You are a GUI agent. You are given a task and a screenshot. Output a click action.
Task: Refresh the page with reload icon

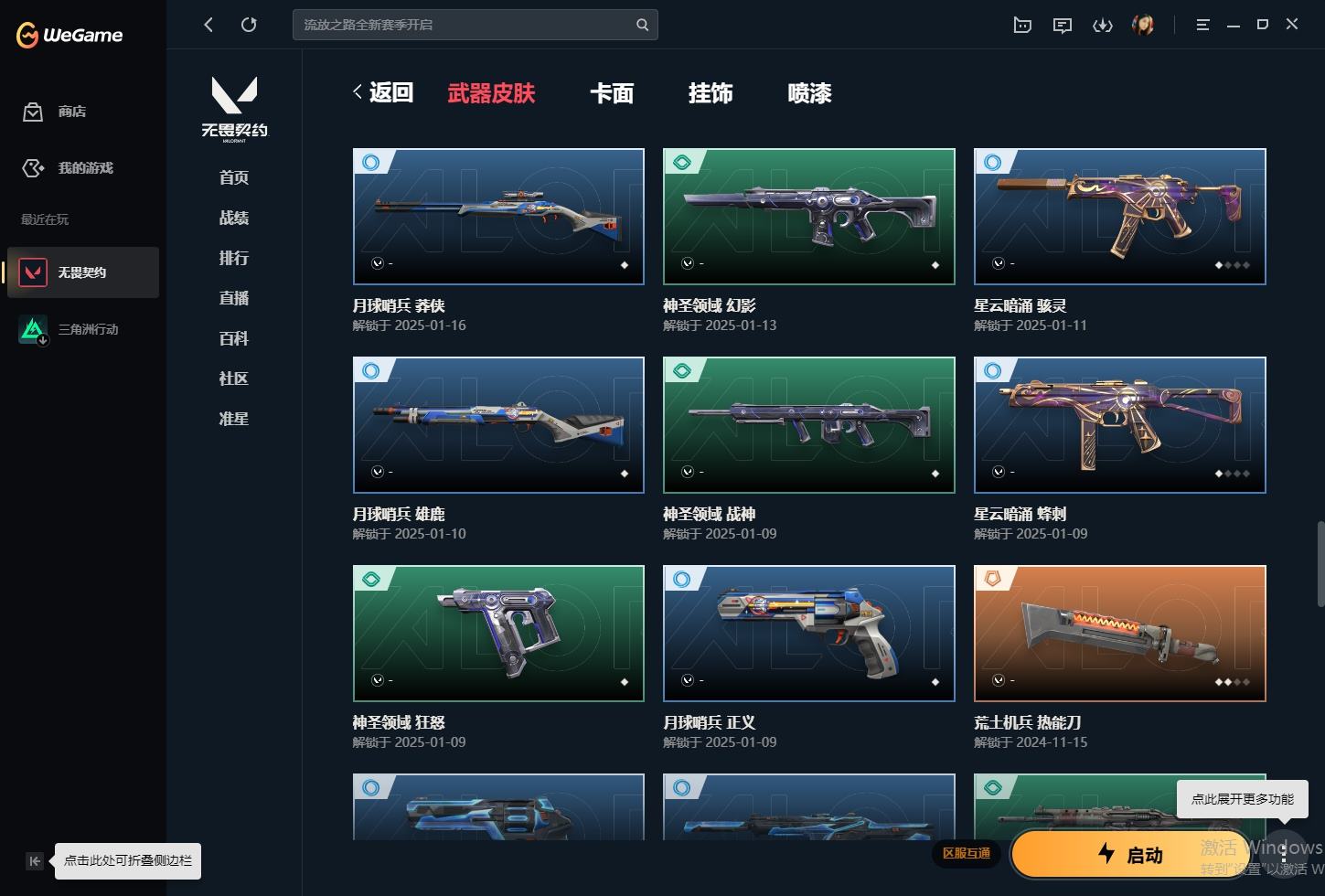(249, 25)
